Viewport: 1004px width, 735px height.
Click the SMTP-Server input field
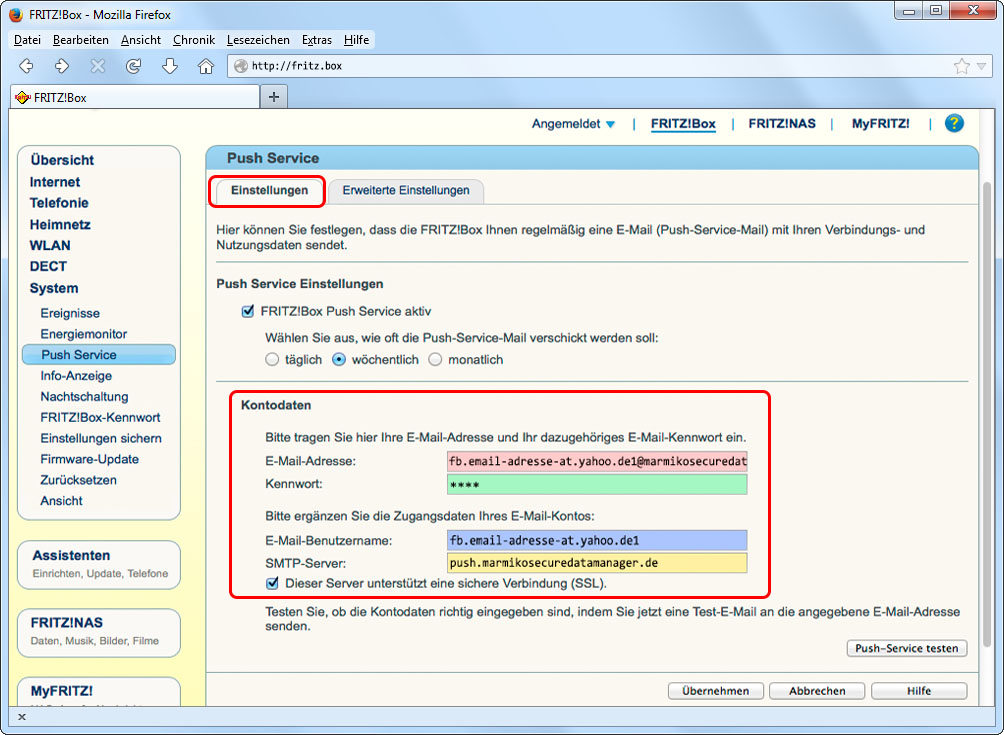pyautogui.click(x=597, y=563)
